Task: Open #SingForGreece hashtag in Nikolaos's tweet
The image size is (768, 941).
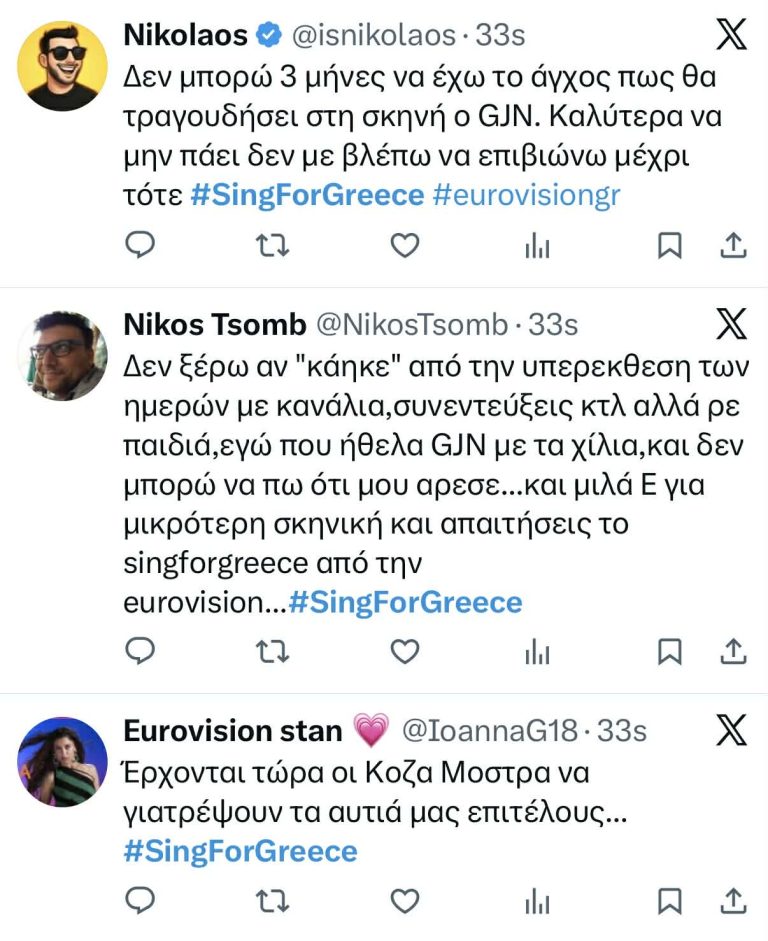Action: 307,195
